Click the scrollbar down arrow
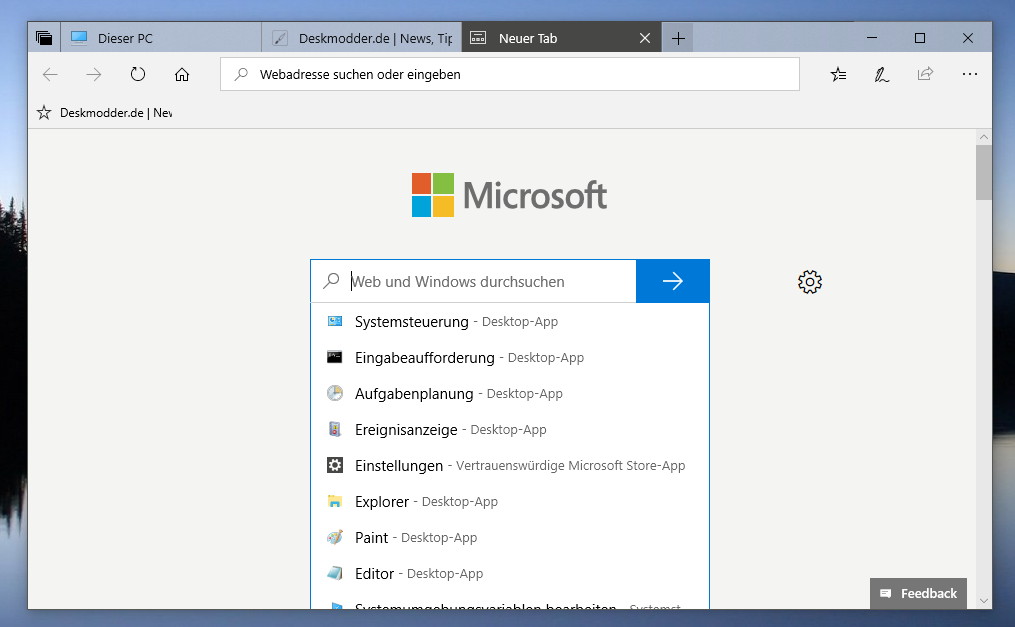This screenshot has width=1015, height=627. click(984, 600)
